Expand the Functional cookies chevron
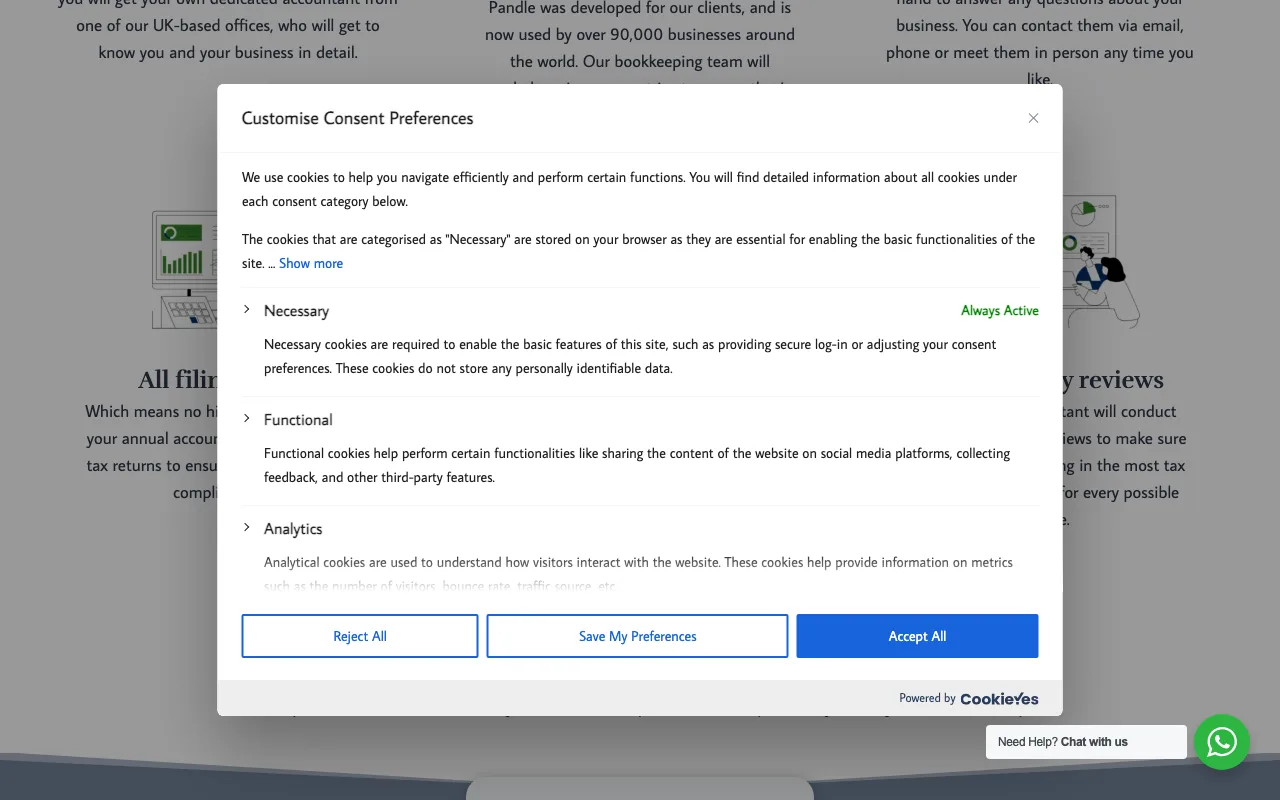 (x=247, y=419)
